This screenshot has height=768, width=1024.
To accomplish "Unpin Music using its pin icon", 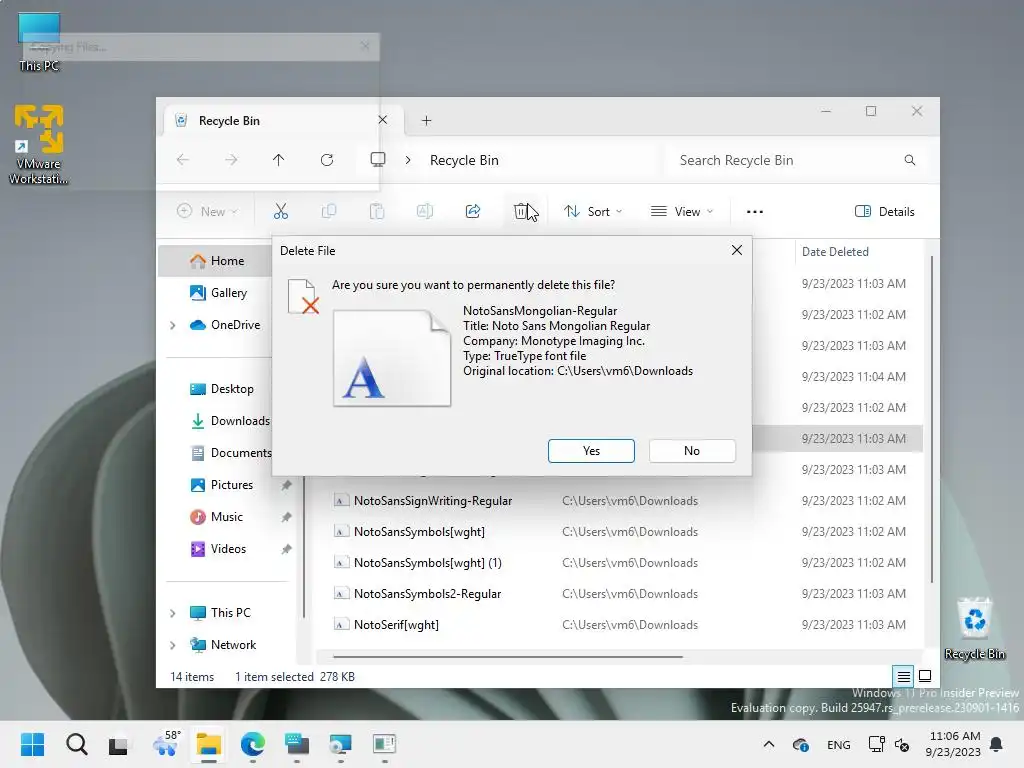I will pyautogui.click(x=286, y=517).
